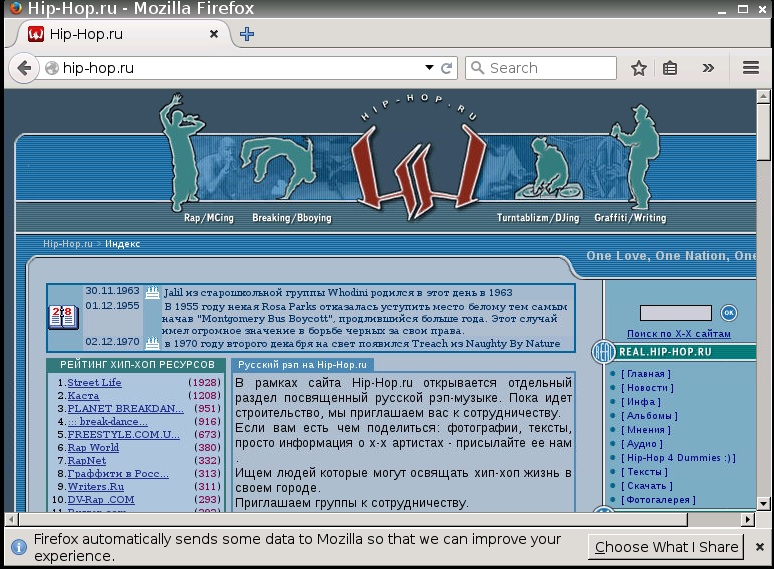Dismiss the data sharing notification bar

click(760, 547)
